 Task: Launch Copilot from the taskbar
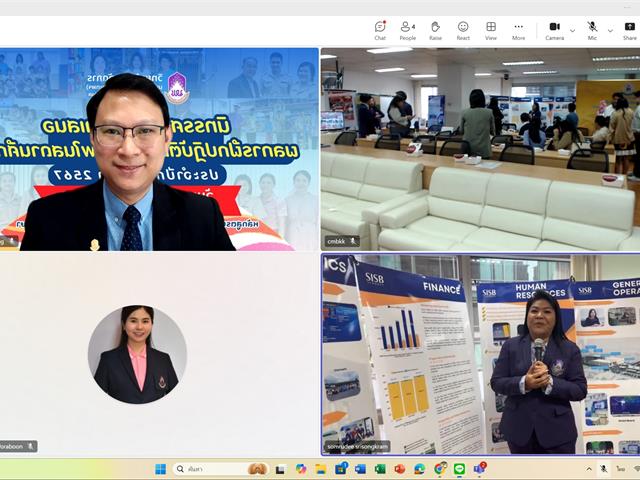(301, 469)
